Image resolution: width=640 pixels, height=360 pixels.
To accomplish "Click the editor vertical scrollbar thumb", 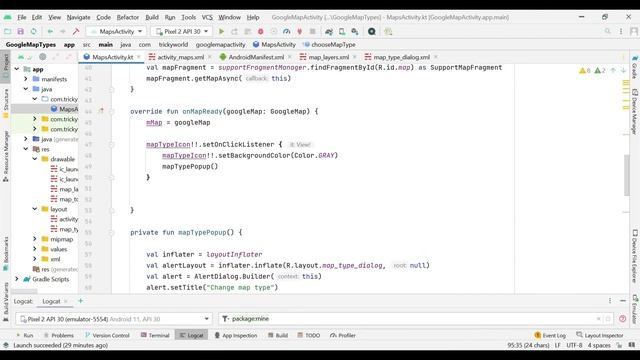I will tap(627, 175).
